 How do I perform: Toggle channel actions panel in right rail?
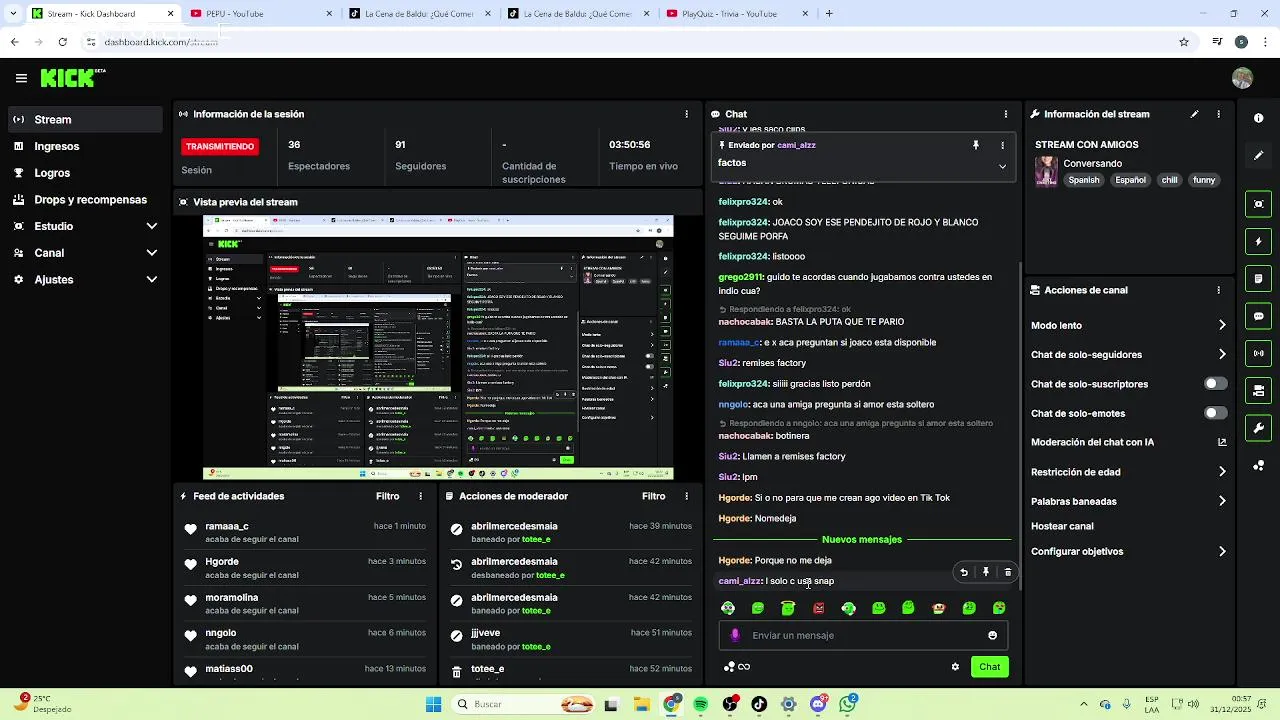[1258, 390]
